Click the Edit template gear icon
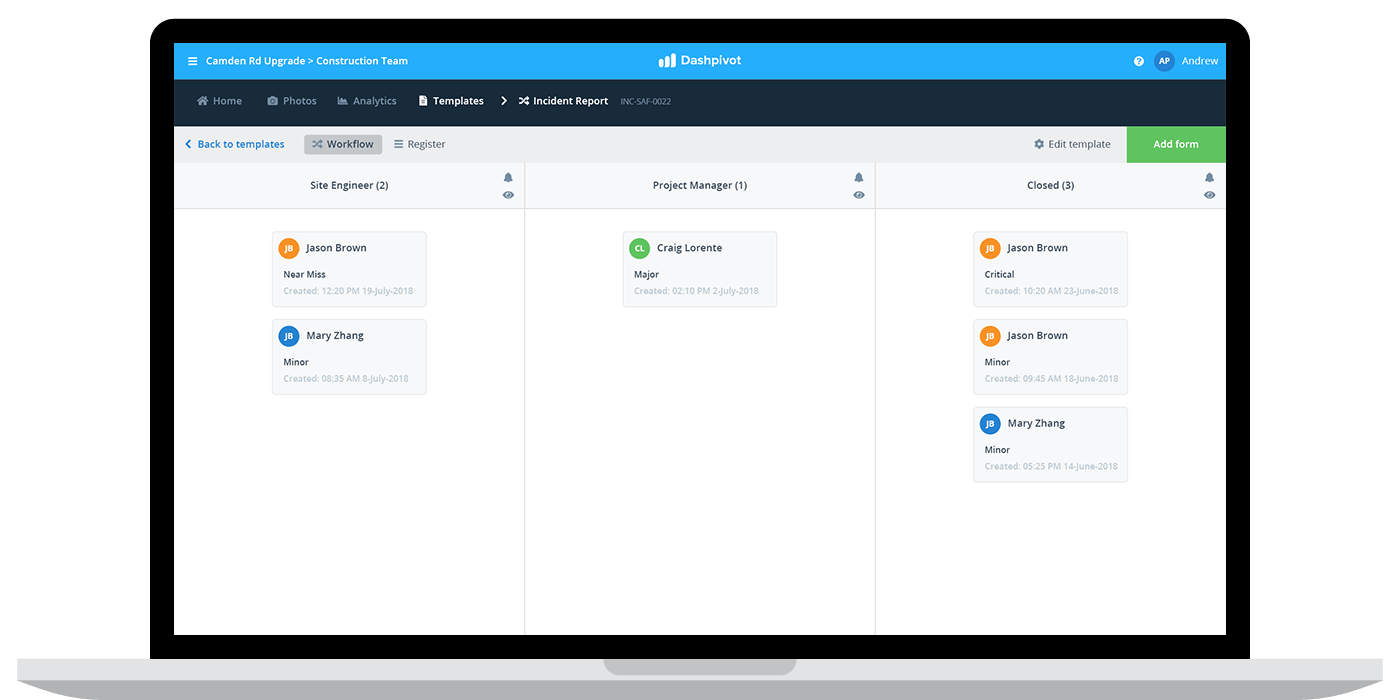Image resolution: width=1400 pixels, height=700 pixels. 1039,144
